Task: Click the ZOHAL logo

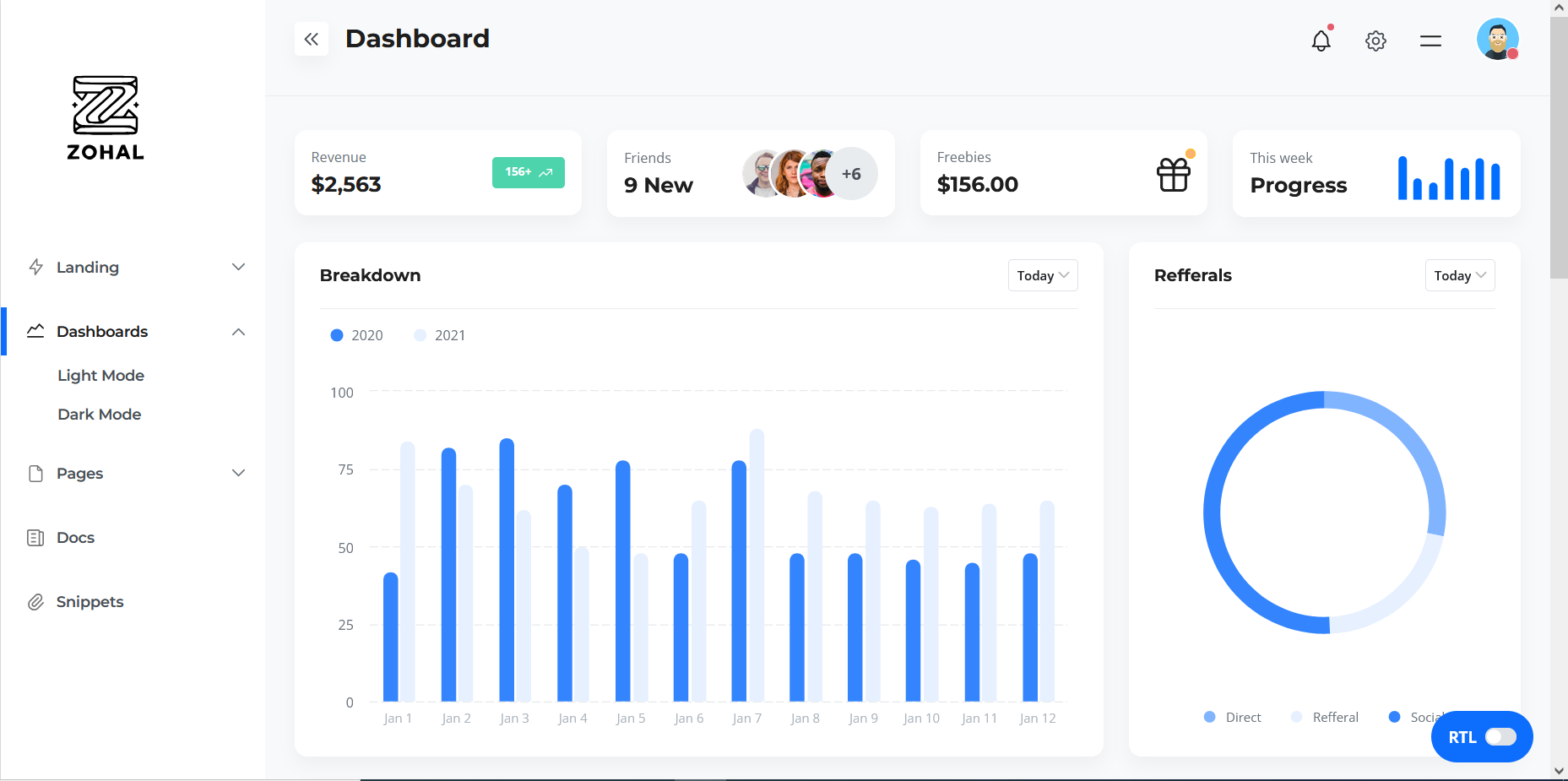Action: (x=106, y=117)
